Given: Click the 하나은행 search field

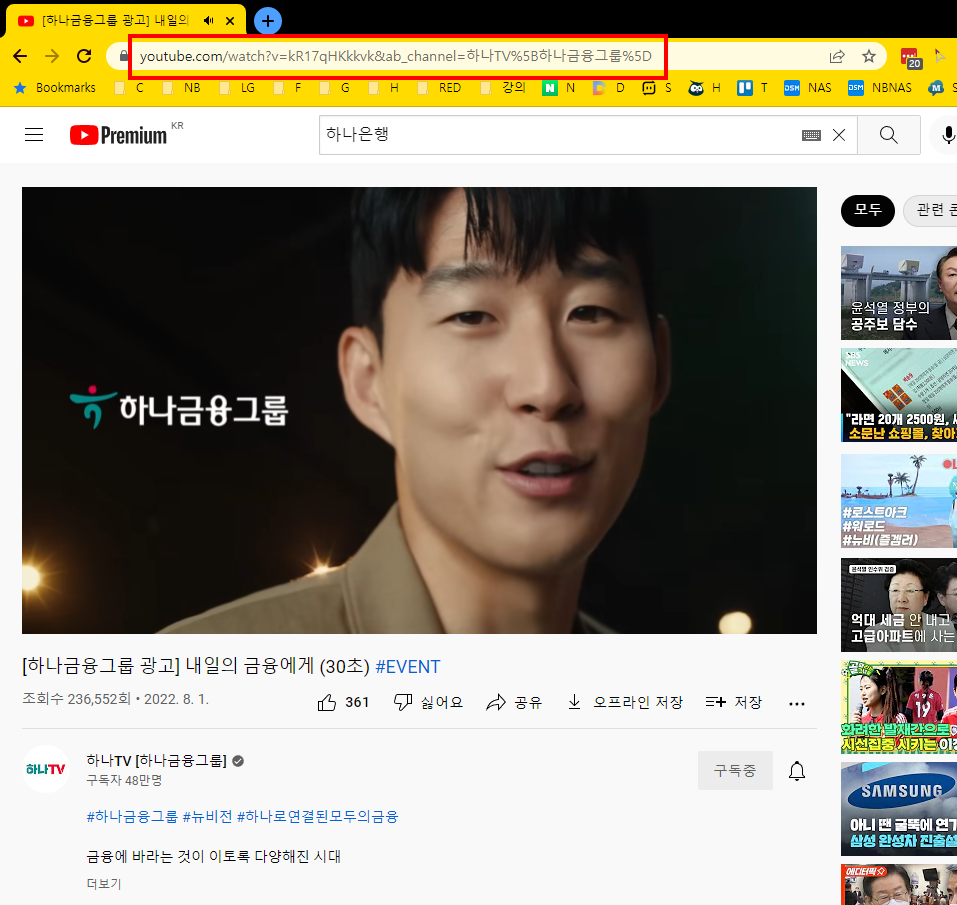Looking at the screenshot, I should tap(558, 135).
